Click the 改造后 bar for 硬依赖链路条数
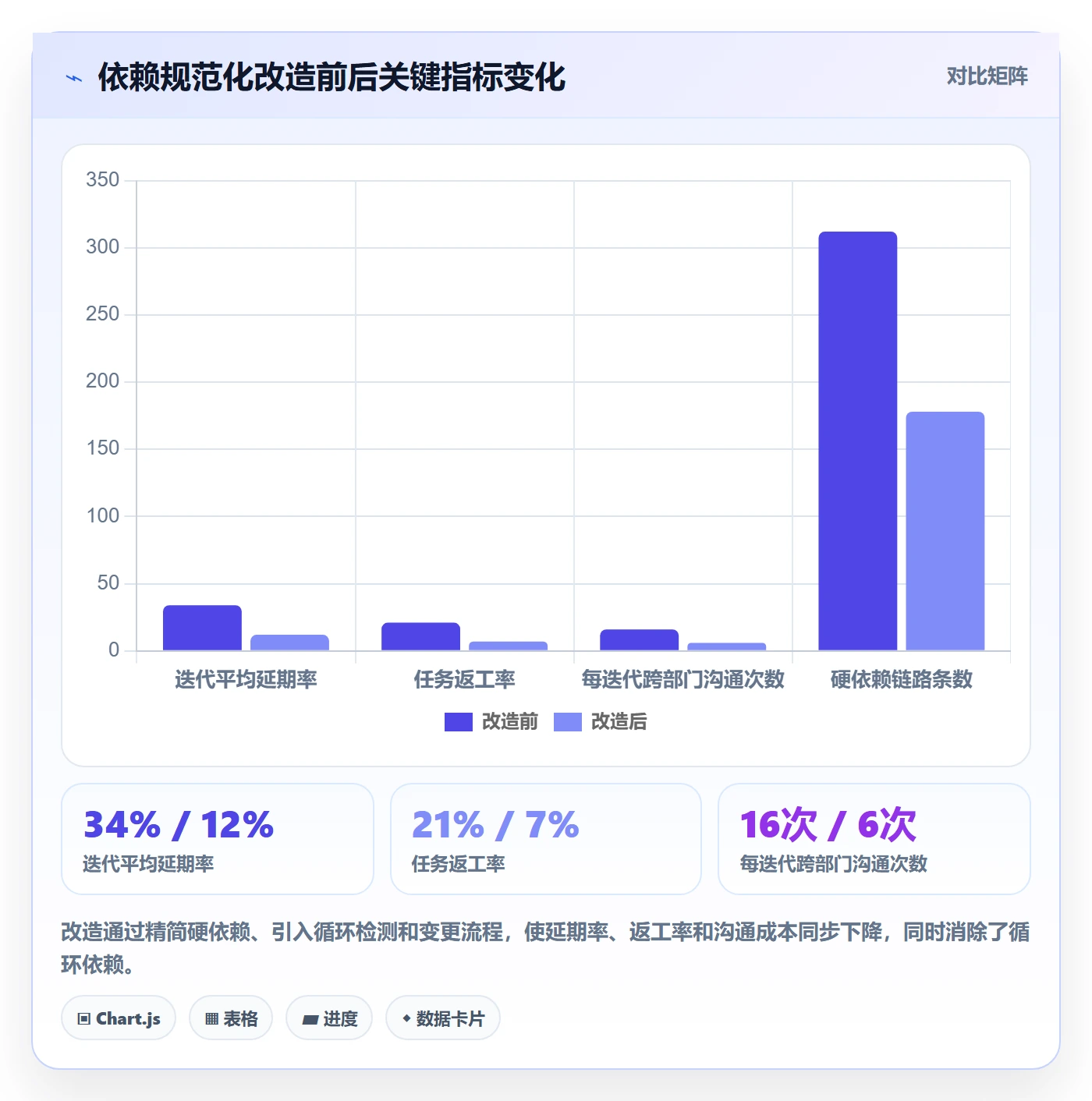 (x=945, y=531)
